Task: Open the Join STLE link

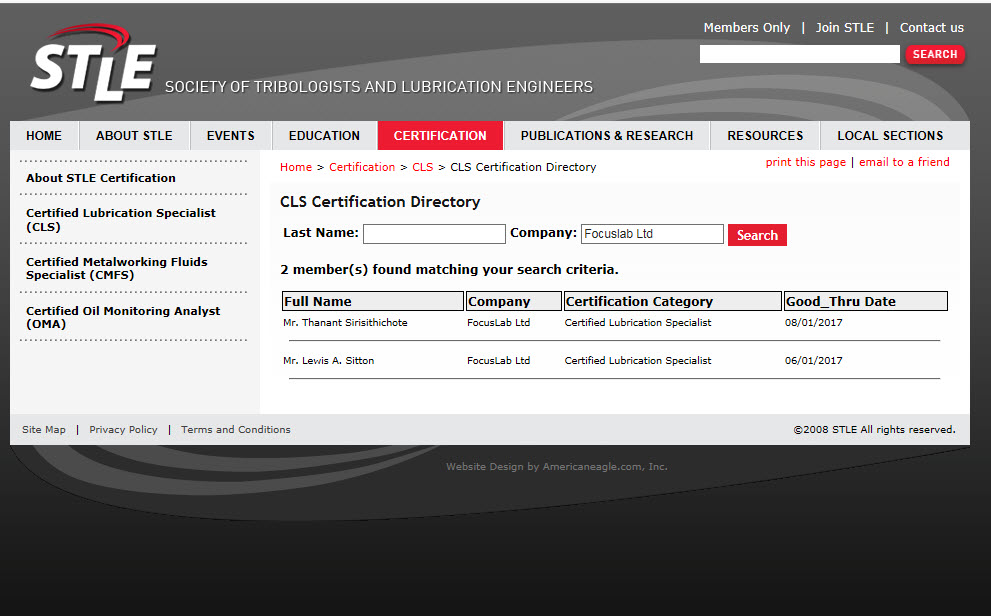Action: (x=844, y=28)
